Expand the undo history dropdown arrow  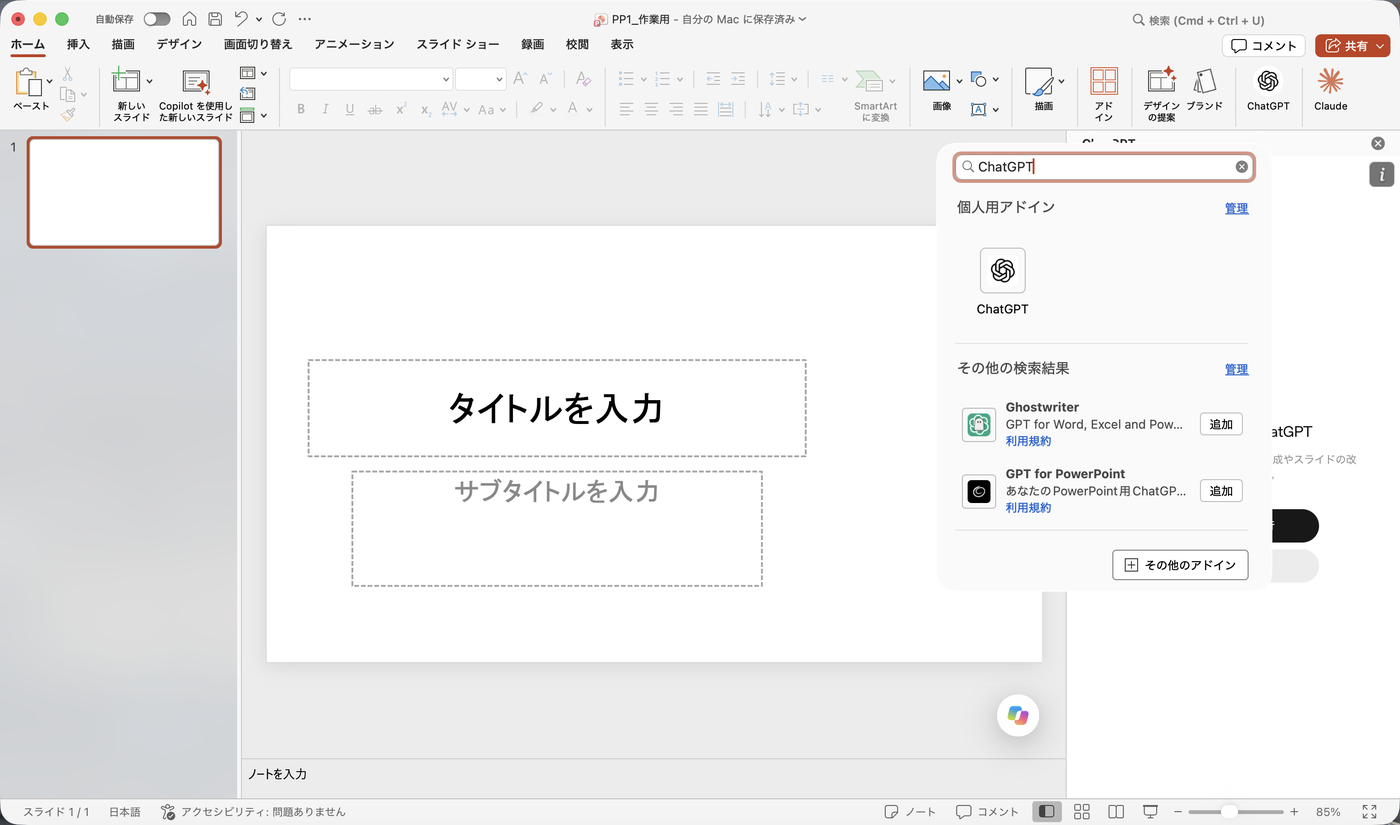pos(259,19)
